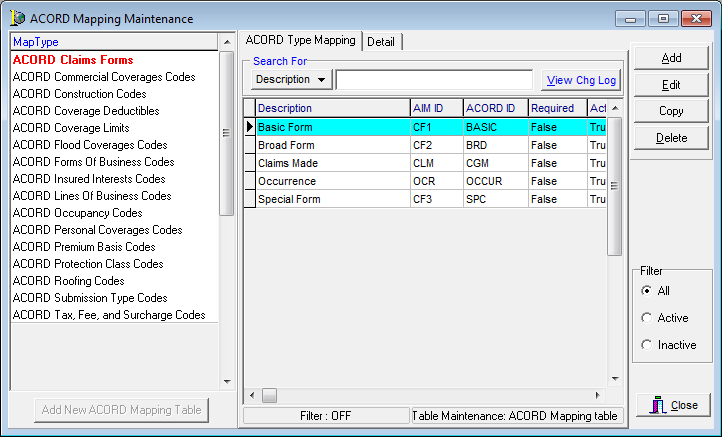722x437 pixels.
Task: Select the Broad Form row description
Action: click(x=333, y=145)
